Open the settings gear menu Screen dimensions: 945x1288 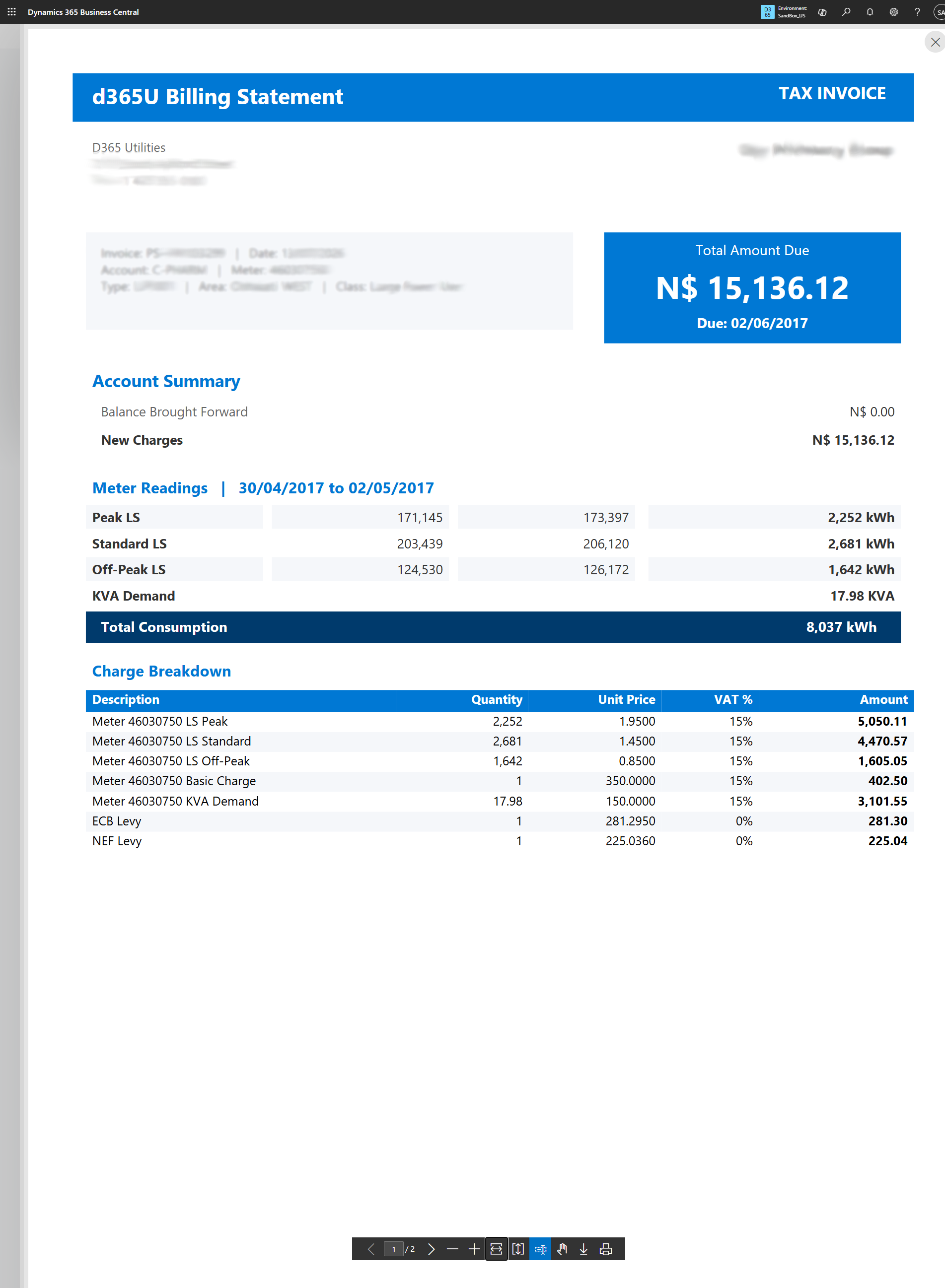tap(893, 12)
